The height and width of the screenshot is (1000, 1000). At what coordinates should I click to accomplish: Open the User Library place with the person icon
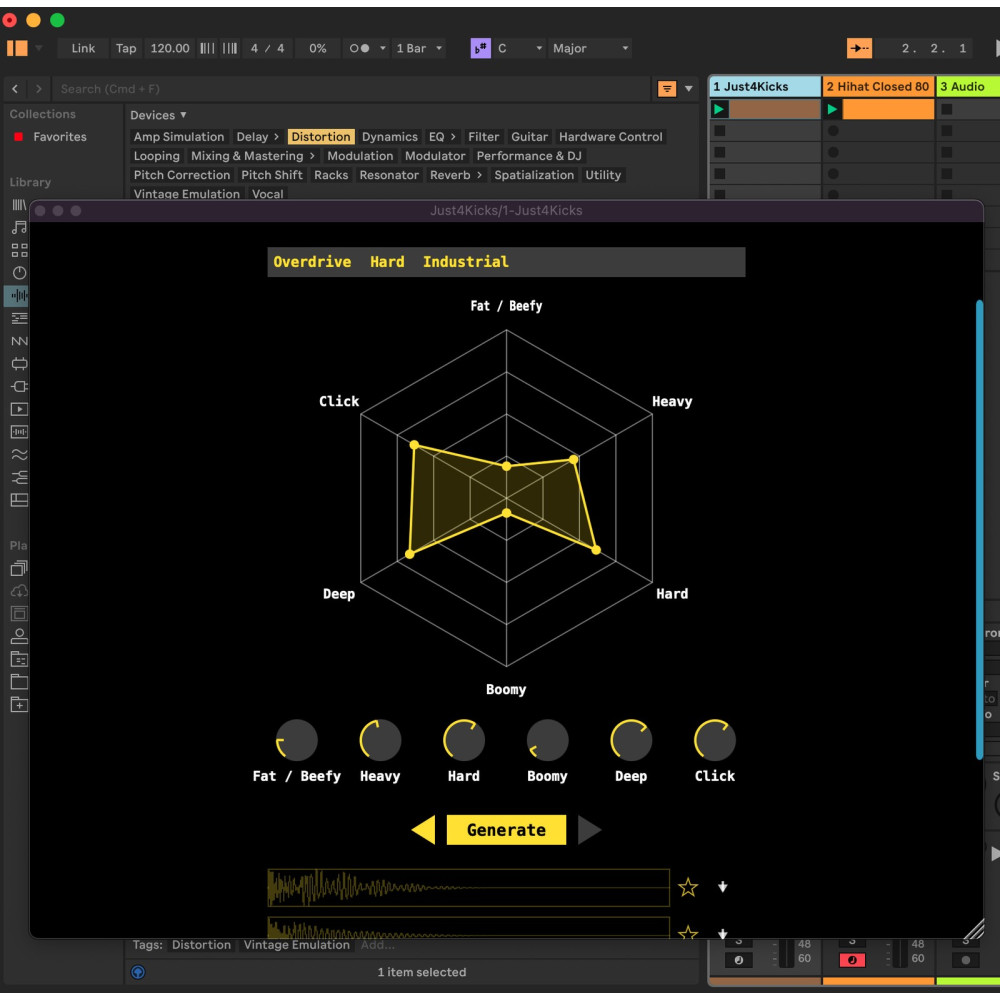[x=19, y=636]
